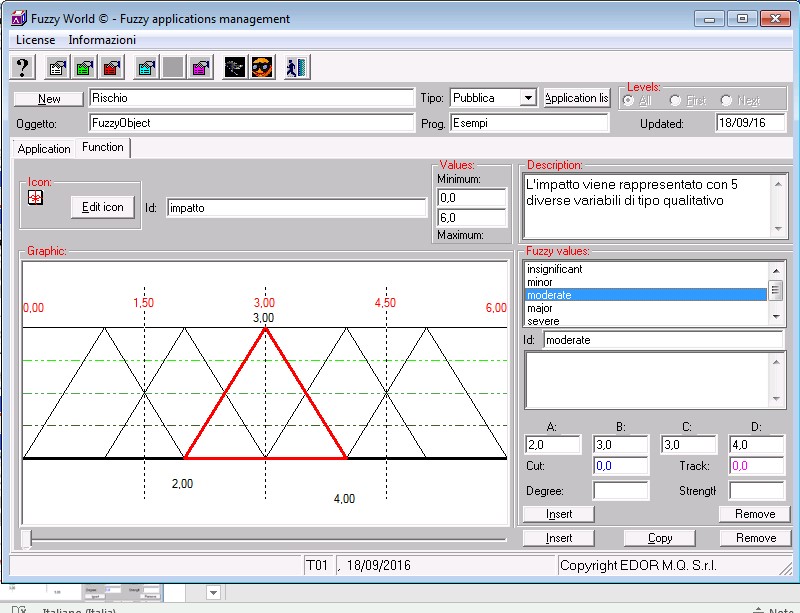Image resolution: width=800 pixels, height=613 pixels.
Task: Click Description box scroll down arrow
Action: 778,229
